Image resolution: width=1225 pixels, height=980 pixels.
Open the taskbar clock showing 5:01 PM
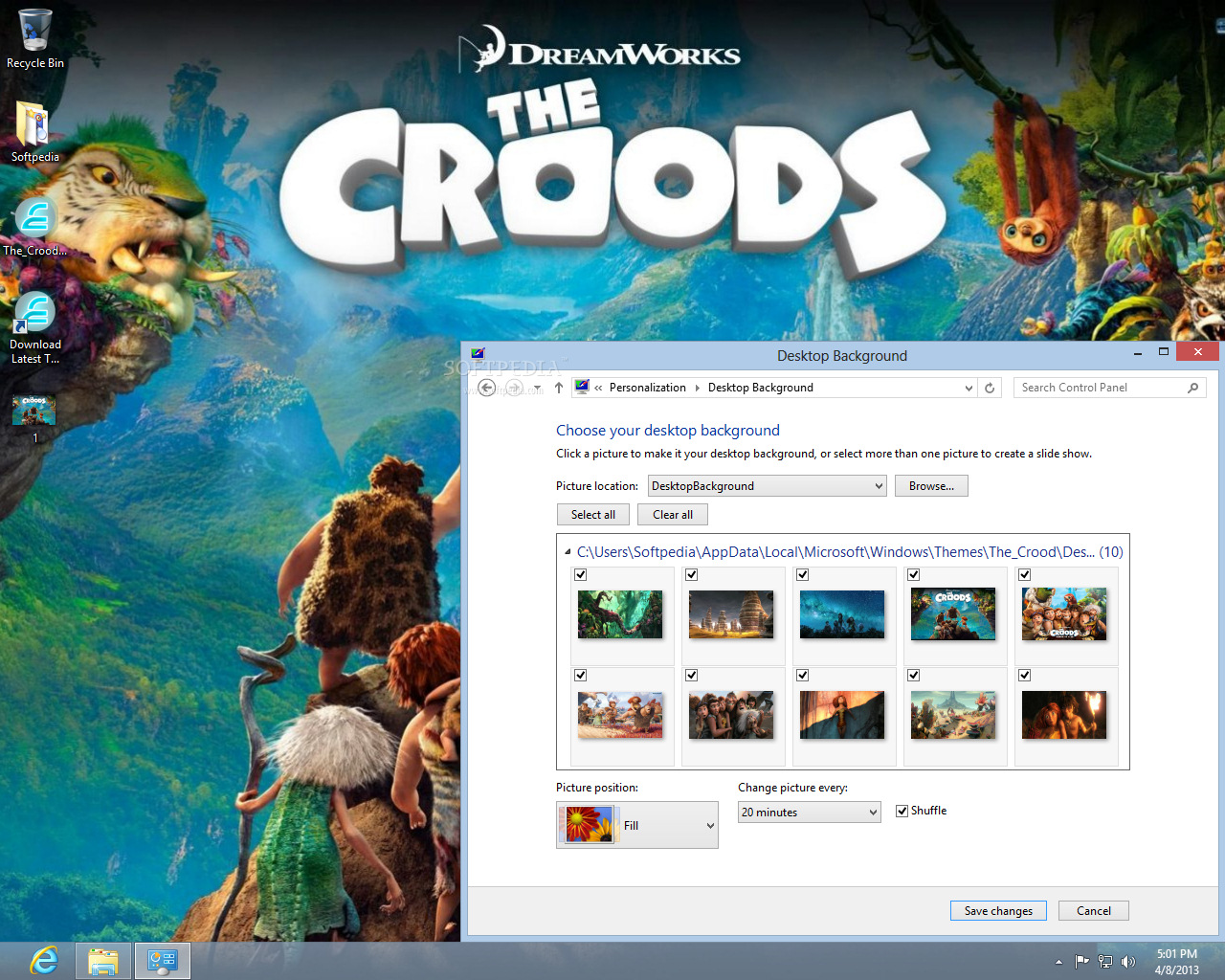pos(1176,962)
